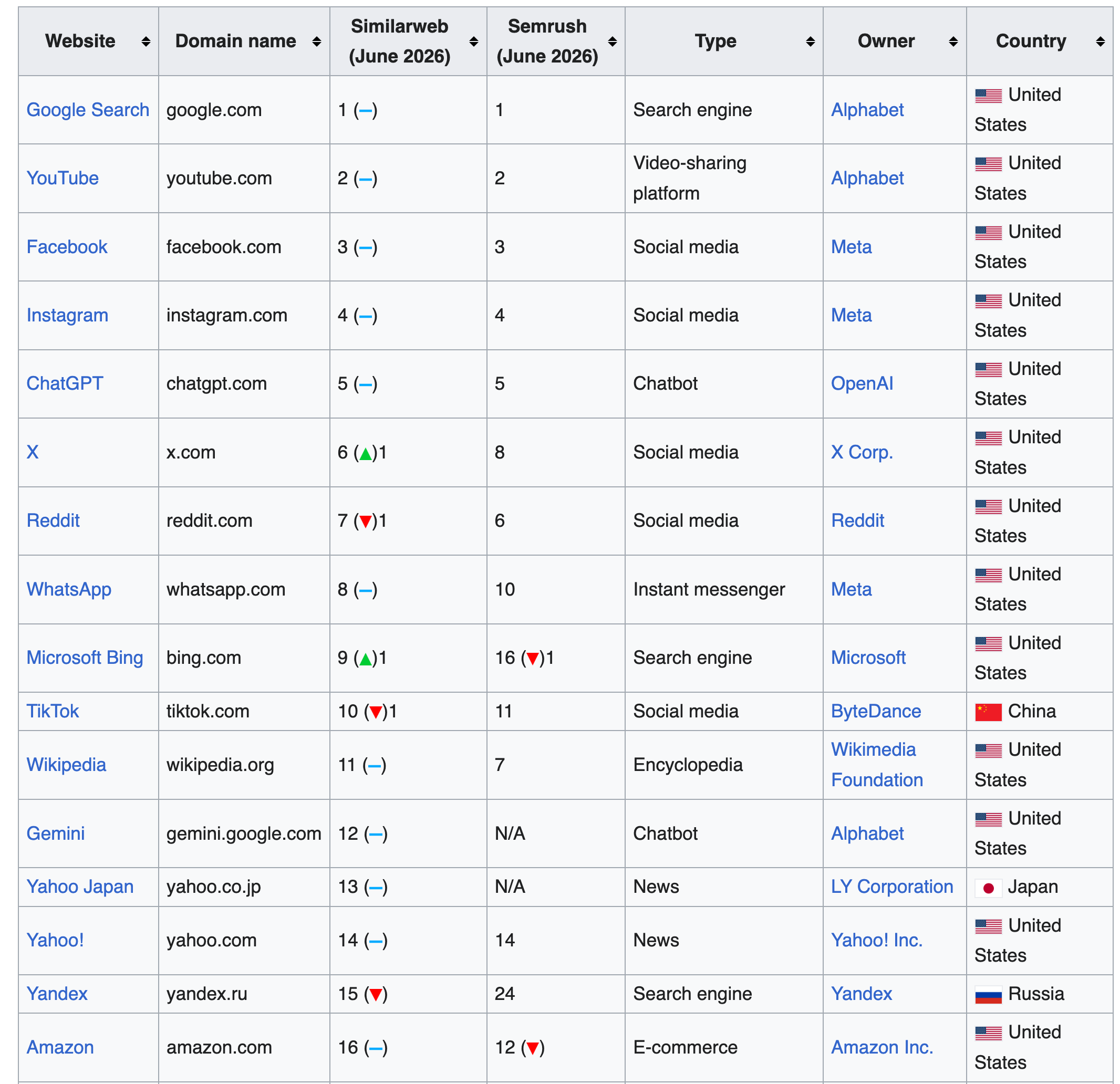Sort by Country column arrows
The width and height of the screenshot is (1120, 1084).
click(x=1101, y=41)
